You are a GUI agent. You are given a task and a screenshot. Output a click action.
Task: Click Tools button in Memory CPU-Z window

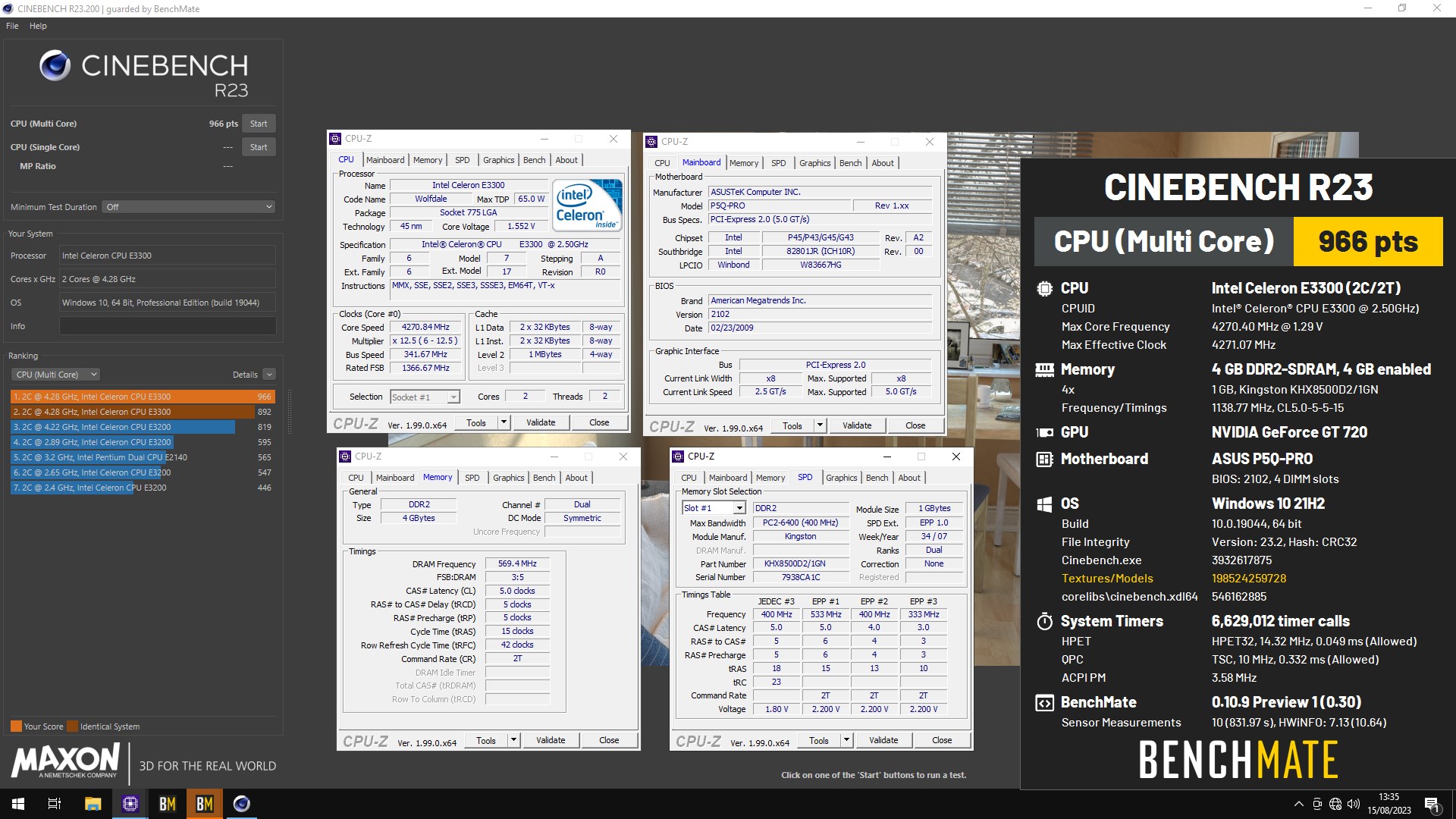pos(486,741)
